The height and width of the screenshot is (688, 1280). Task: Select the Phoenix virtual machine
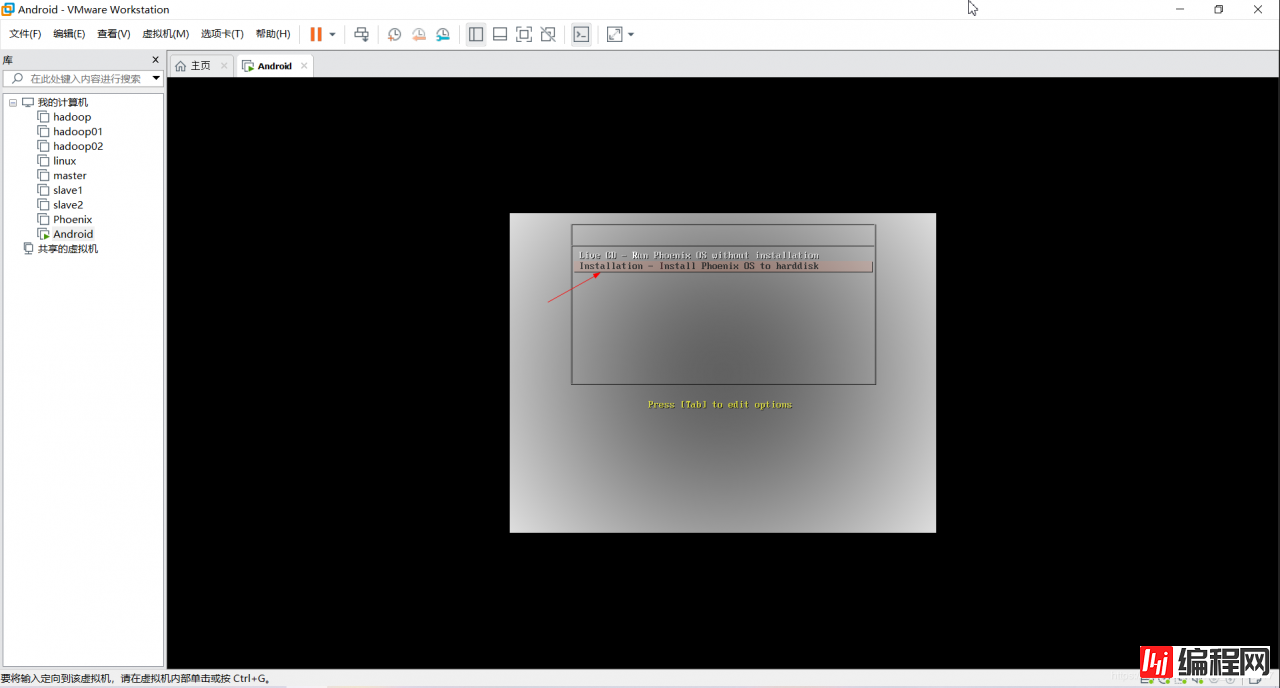point(73,219)
